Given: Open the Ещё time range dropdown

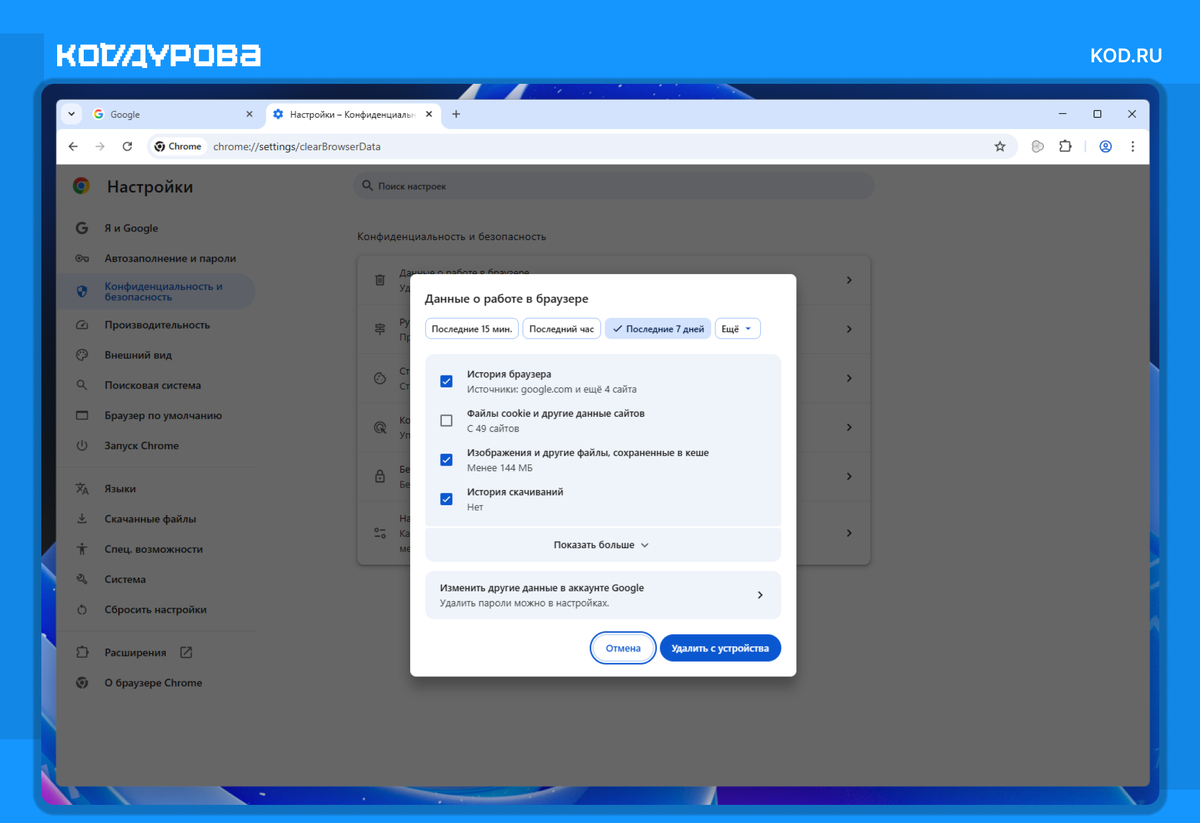Looking at the screenshot, I should pyautogui.click(x=737, y=329).
